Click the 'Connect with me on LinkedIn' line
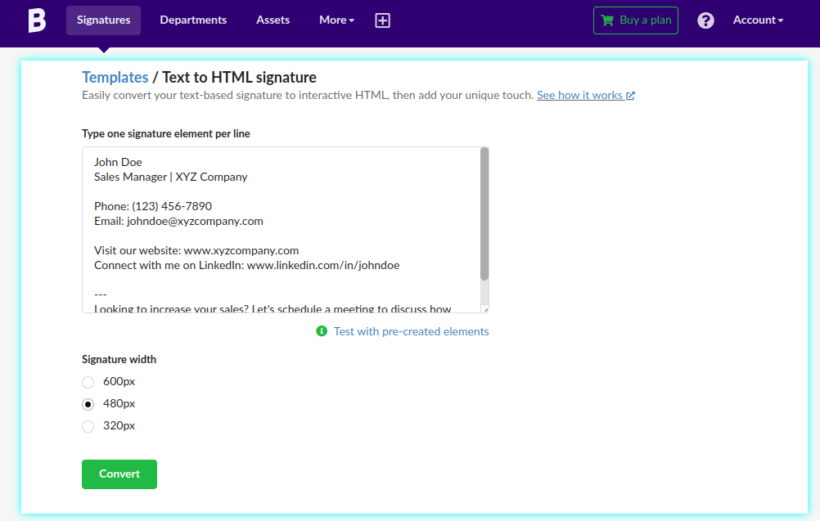Image resolution: width=820 pixels, height=521 pixels. 247,265
